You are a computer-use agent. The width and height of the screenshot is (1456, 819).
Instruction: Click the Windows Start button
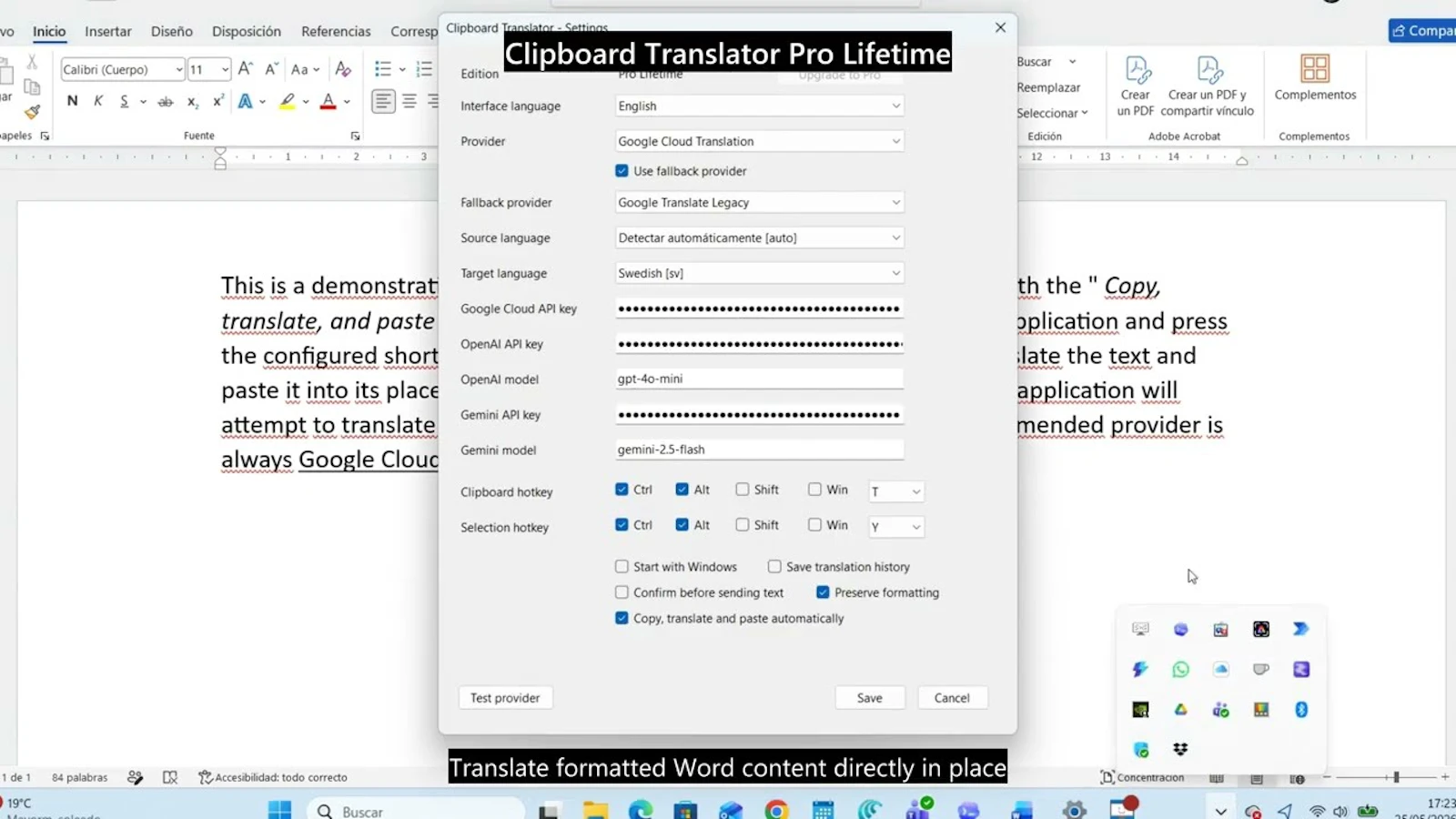279,810
